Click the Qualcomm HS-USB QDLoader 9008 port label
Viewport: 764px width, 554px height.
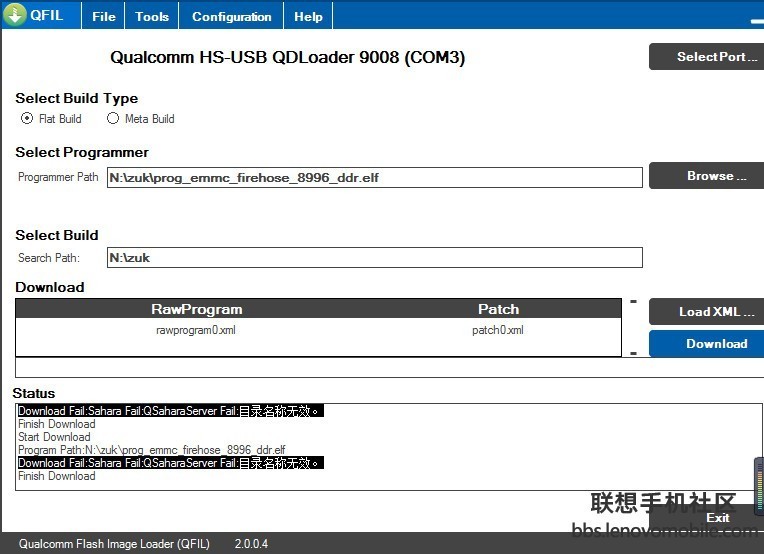(287, 57)
